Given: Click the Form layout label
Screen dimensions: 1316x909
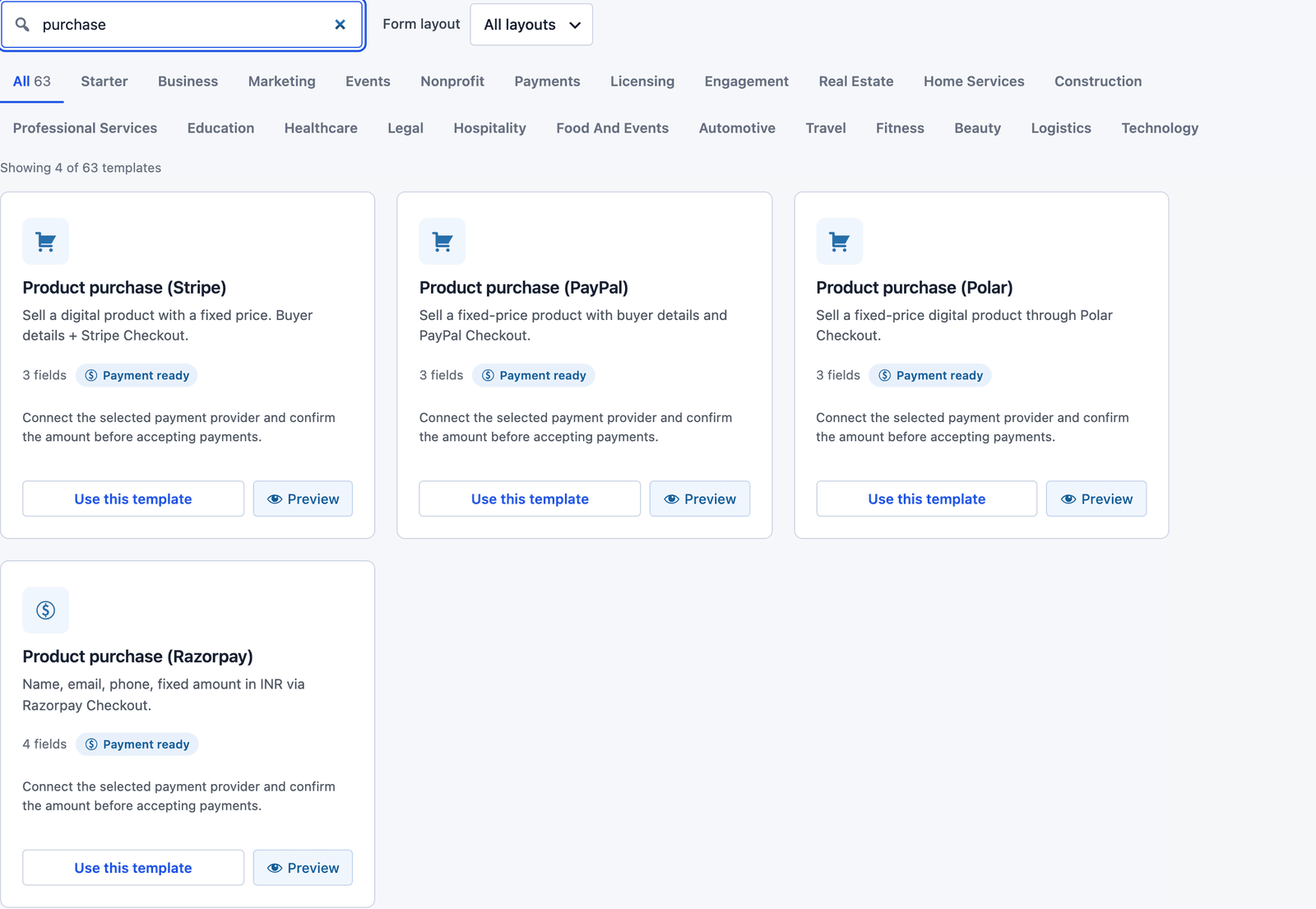Looking at the screenshot, I should pos(421,25).
